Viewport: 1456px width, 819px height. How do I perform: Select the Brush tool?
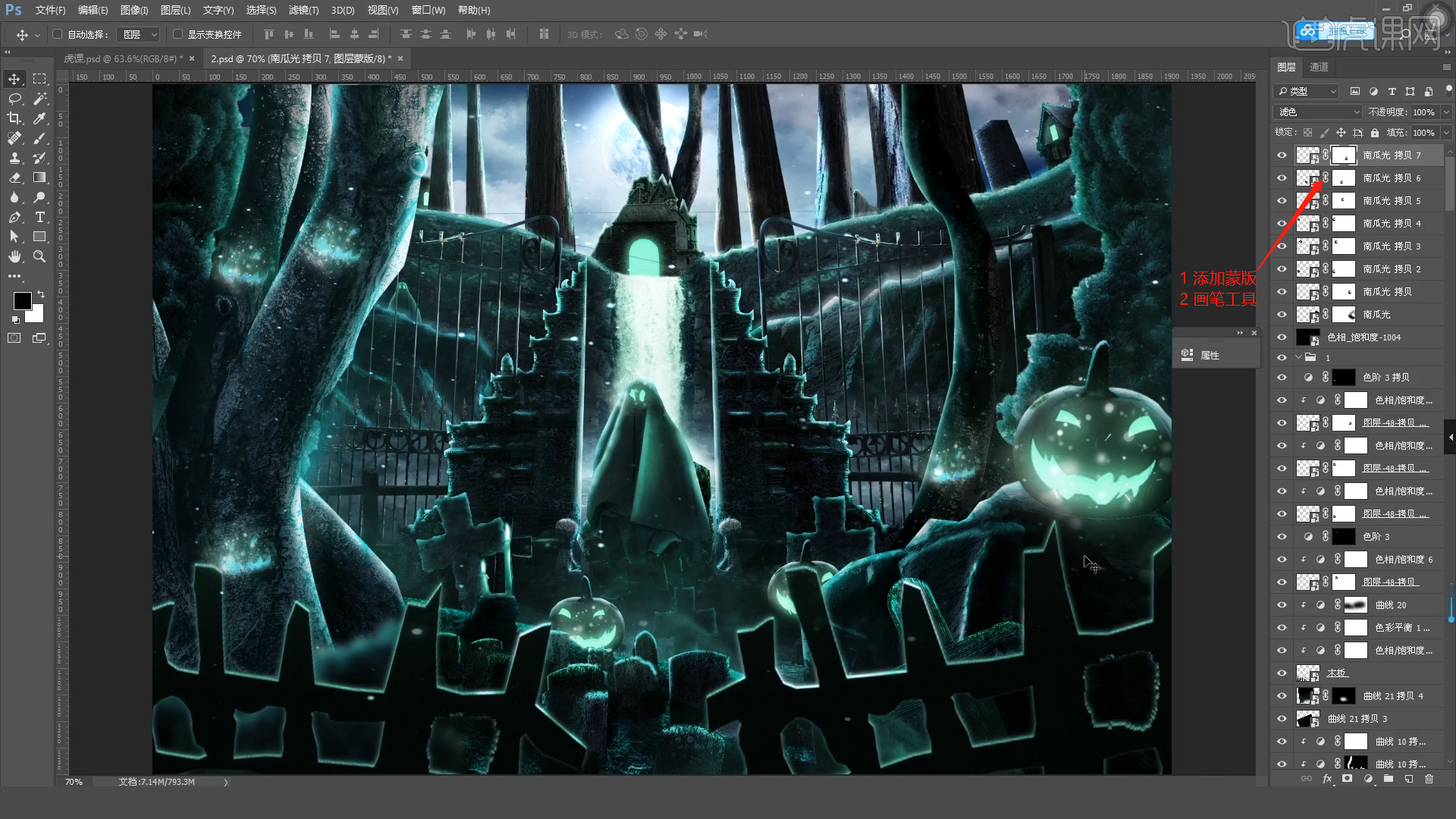tap(40, 138)
